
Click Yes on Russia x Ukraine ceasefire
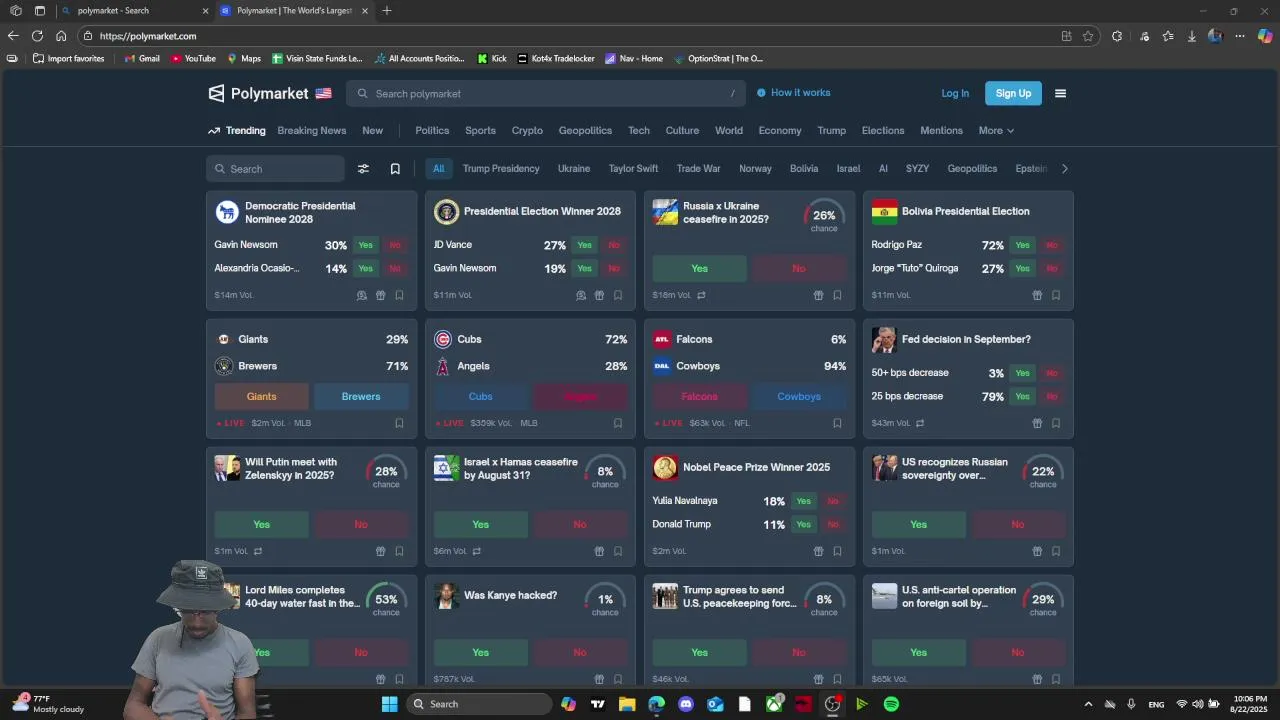[700, 268]
